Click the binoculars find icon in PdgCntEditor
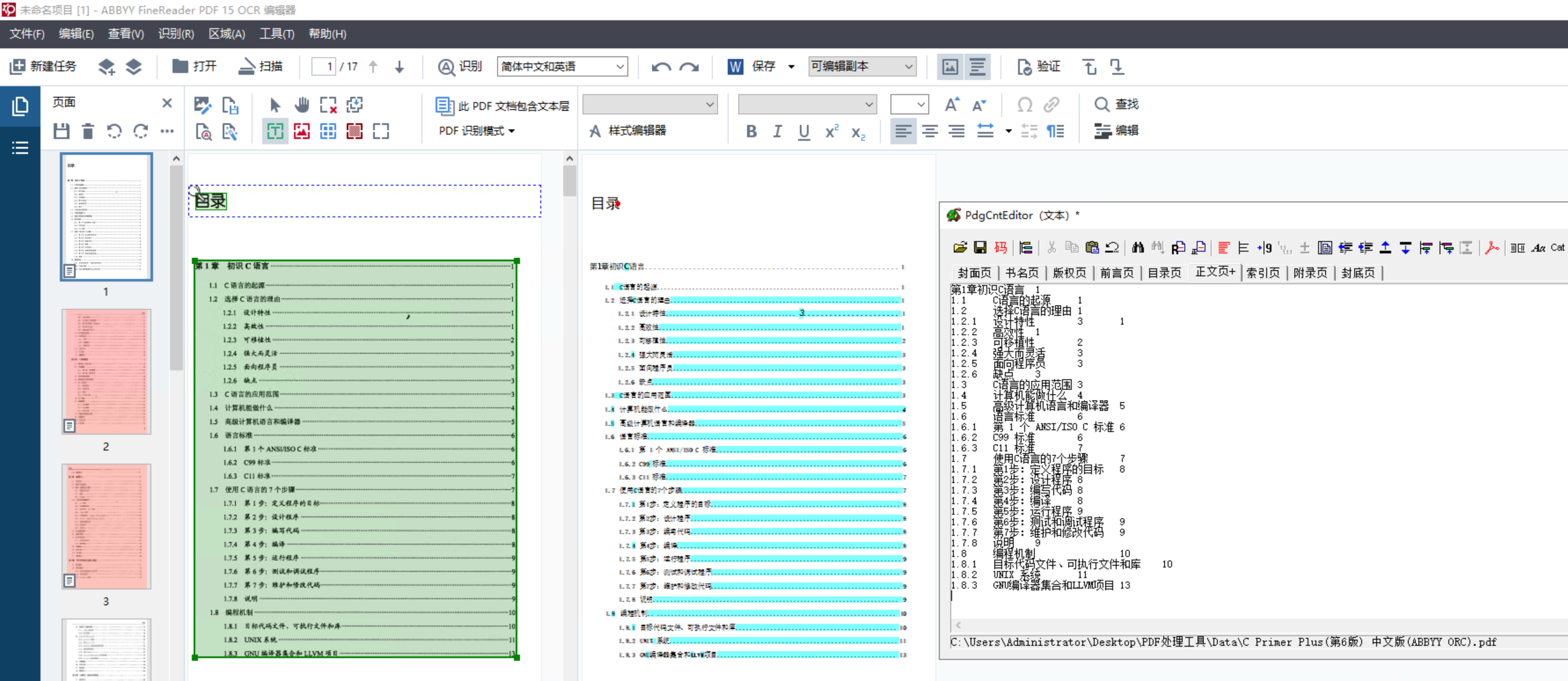 click(1138, 248)
